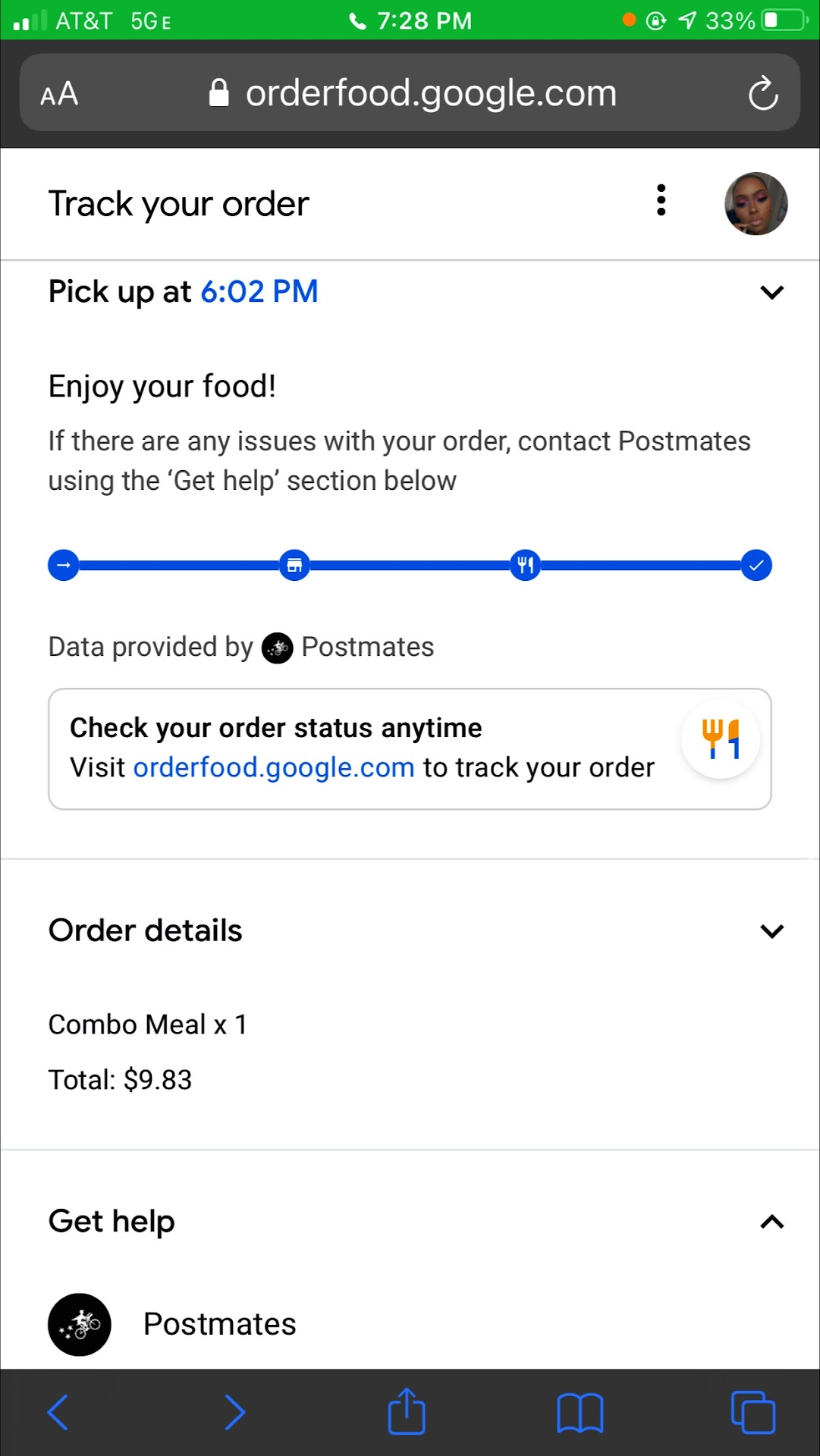Tap the first arrow step of progress bar
Screen dimensions: 820x1456
pos(64,565)
